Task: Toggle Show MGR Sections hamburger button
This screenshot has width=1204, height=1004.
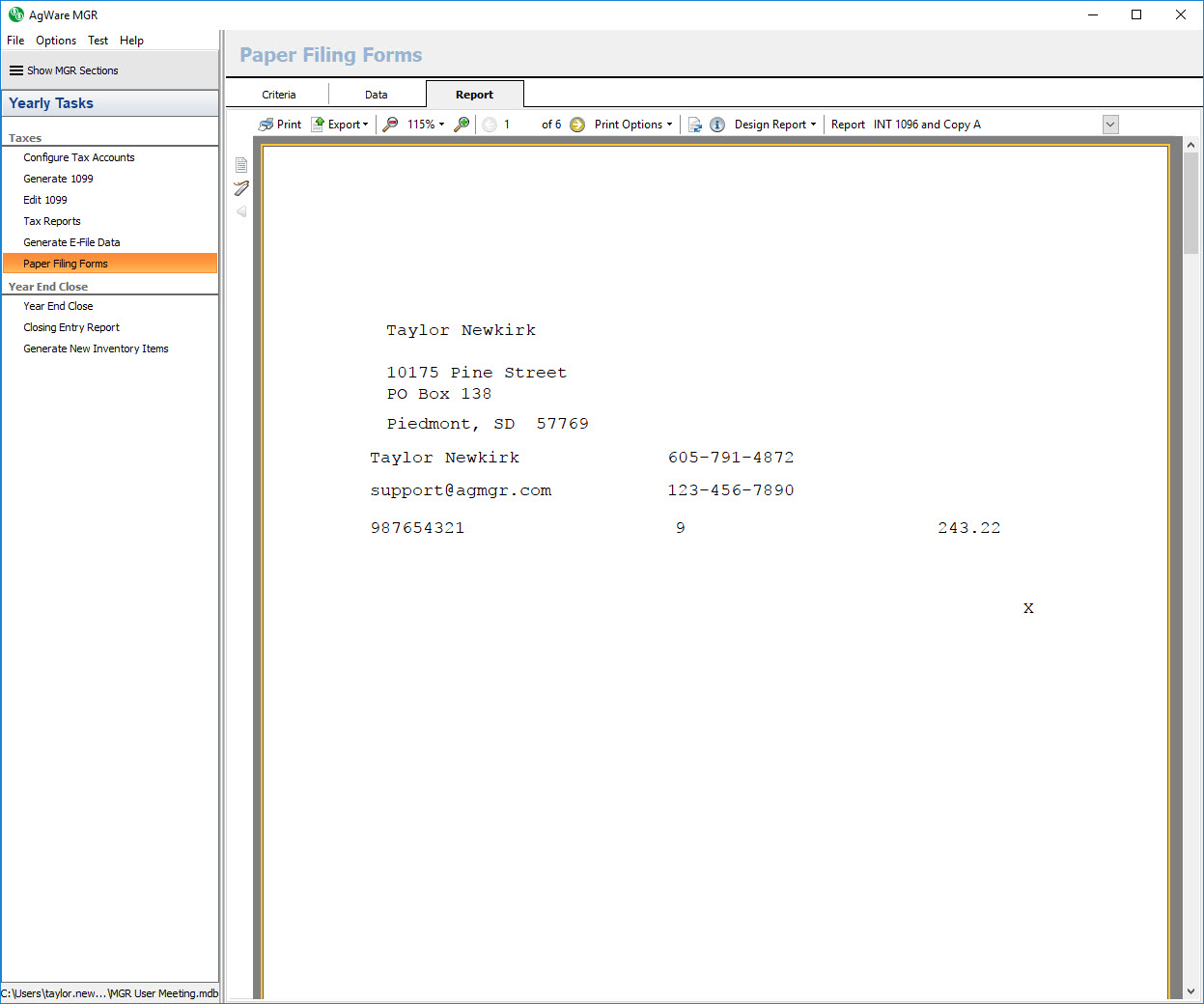Action: (16, 70)
